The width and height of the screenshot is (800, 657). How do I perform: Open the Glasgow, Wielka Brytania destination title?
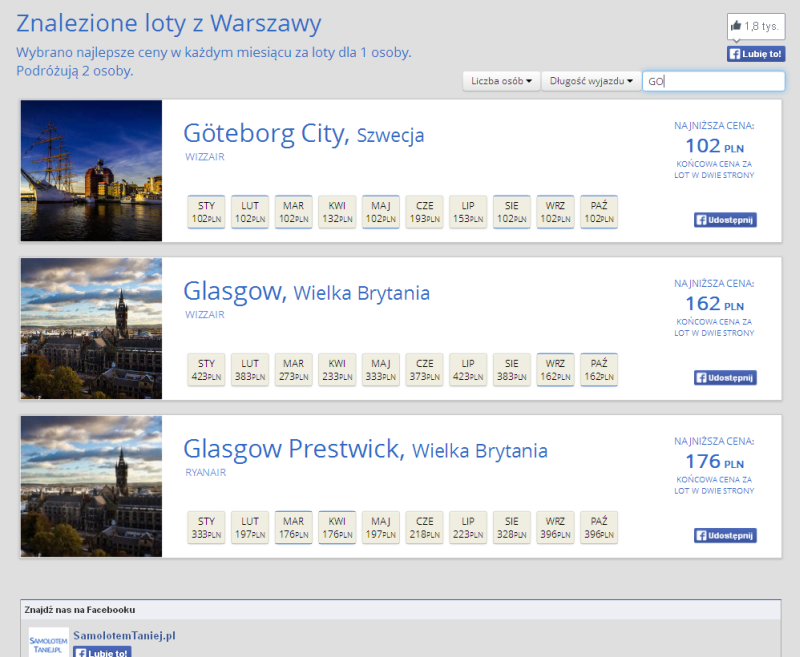(x=306, y=292)
